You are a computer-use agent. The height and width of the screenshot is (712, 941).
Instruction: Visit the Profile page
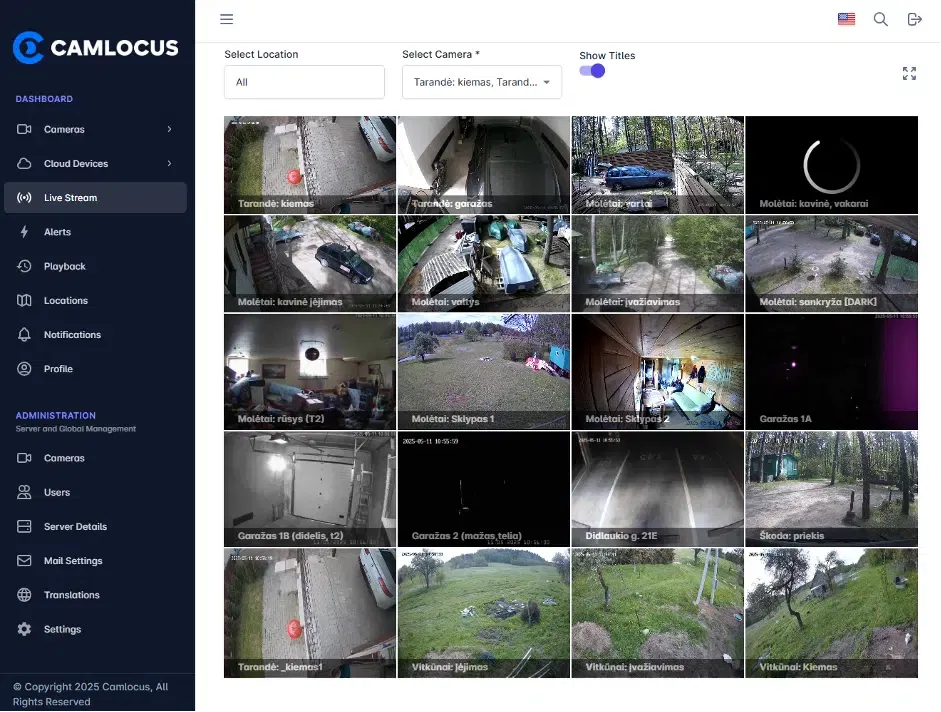pos(22,368)
